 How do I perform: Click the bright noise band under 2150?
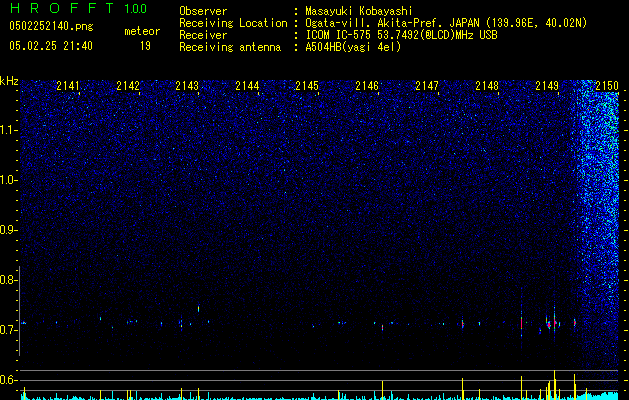[x=598, y=225]
